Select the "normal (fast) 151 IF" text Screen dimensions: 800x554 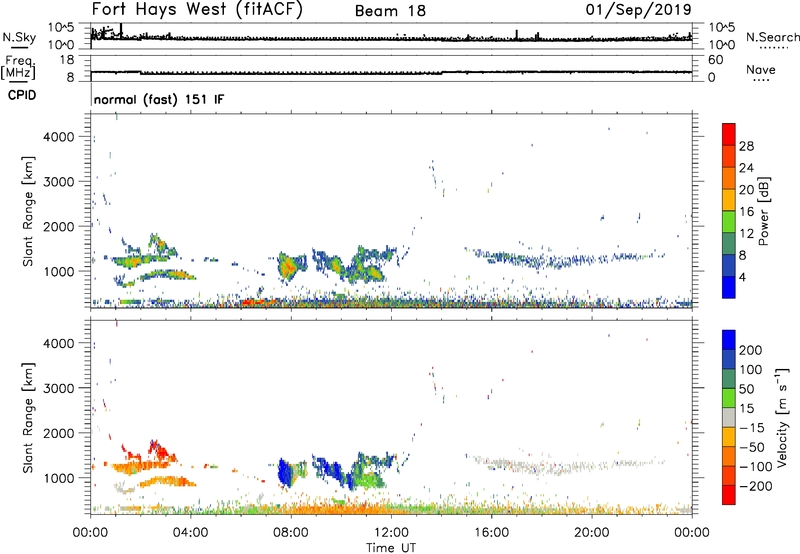tap(159, 99)
